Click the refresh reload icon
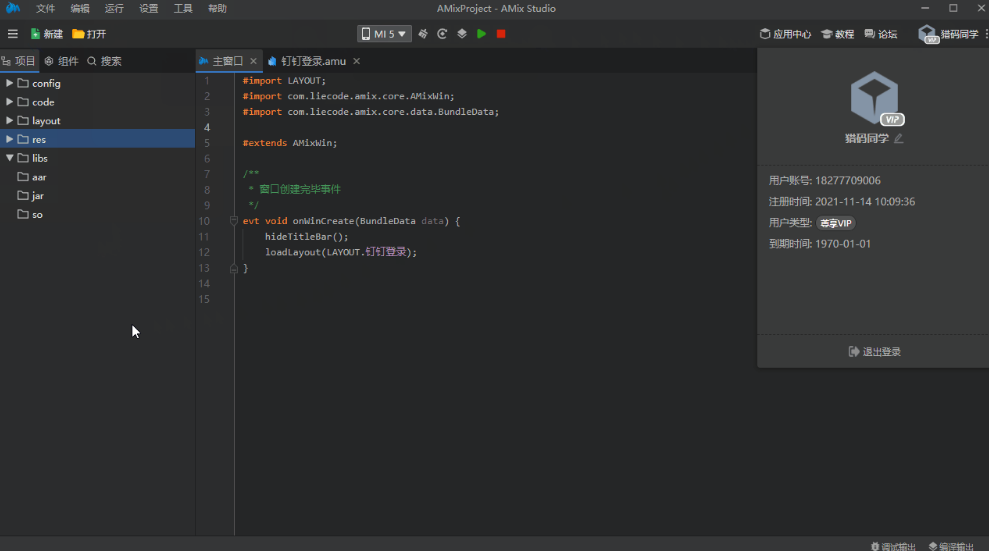This screenshot has width=989, height=551. pos(442,34)
